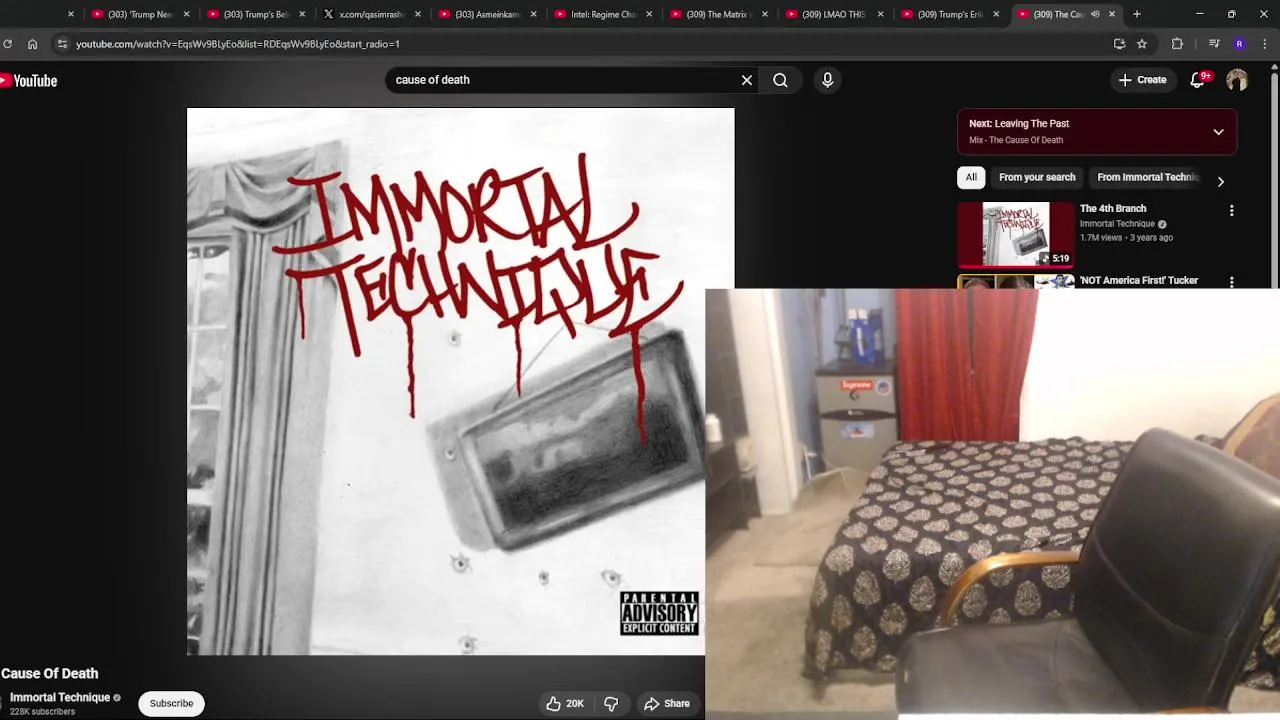Install app icon in address bar
Screen dimensions: 1280x720
[x=1119, y=44]
